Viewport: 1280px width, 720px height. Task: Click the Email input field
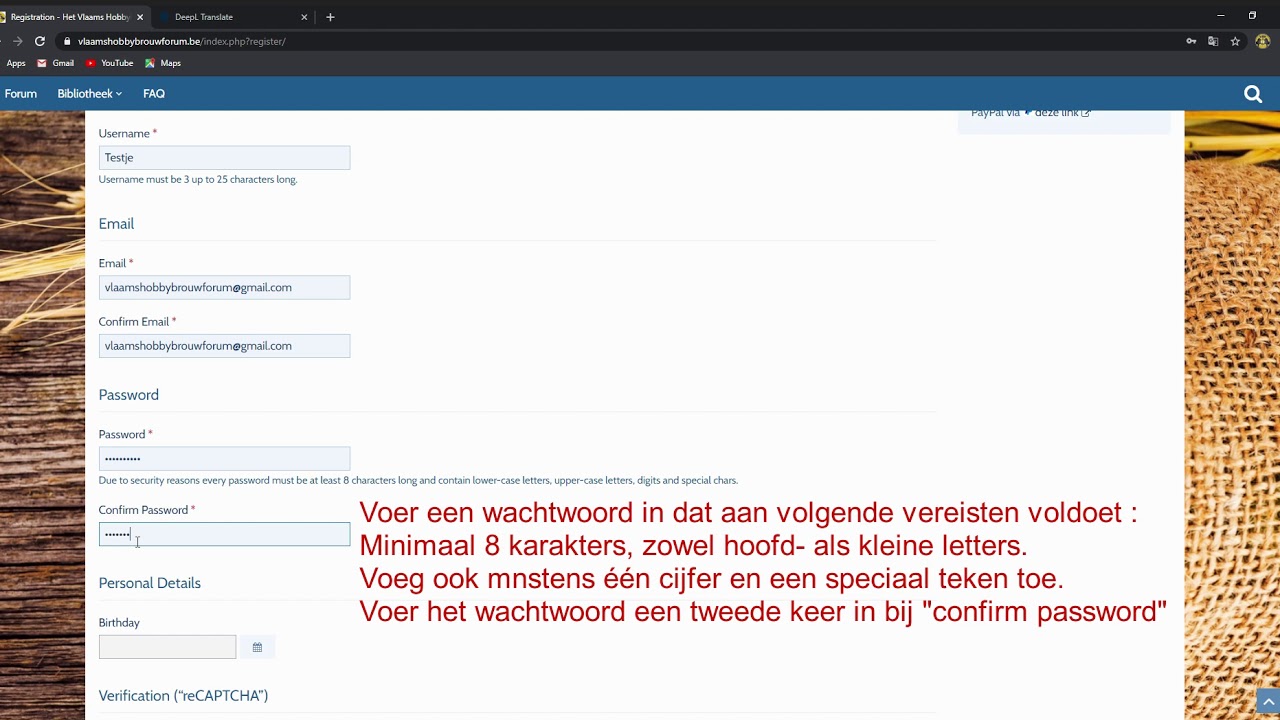(224, 287)
